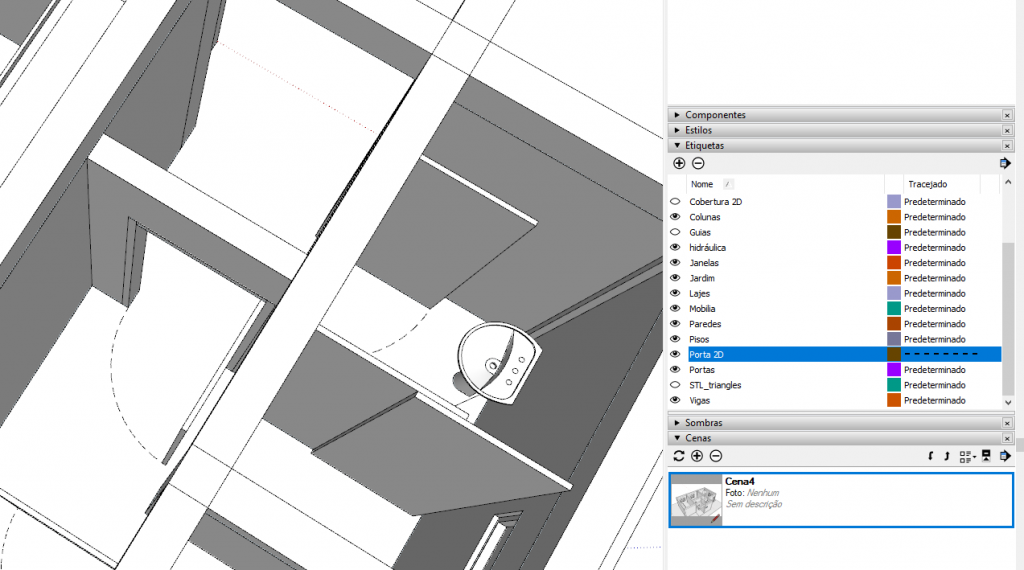The width and height of the screenshot is (1024, 570).
Task: Open the Etiquetas panel details arrow menu
Action: pos(1004,163)
